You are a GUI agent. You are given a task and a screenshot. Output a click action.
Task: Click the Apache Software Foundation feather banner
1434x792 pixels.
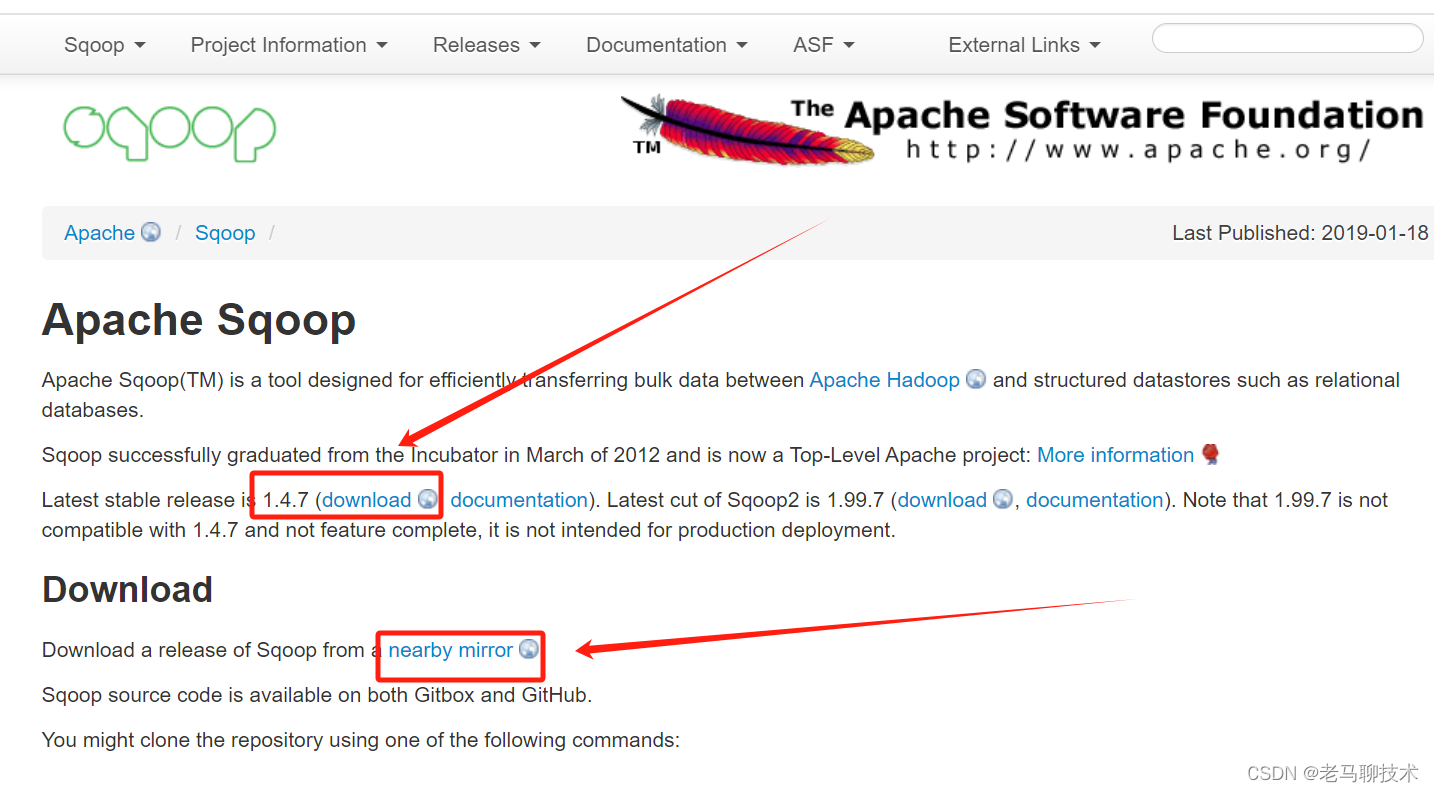(x=1022, y=129)
